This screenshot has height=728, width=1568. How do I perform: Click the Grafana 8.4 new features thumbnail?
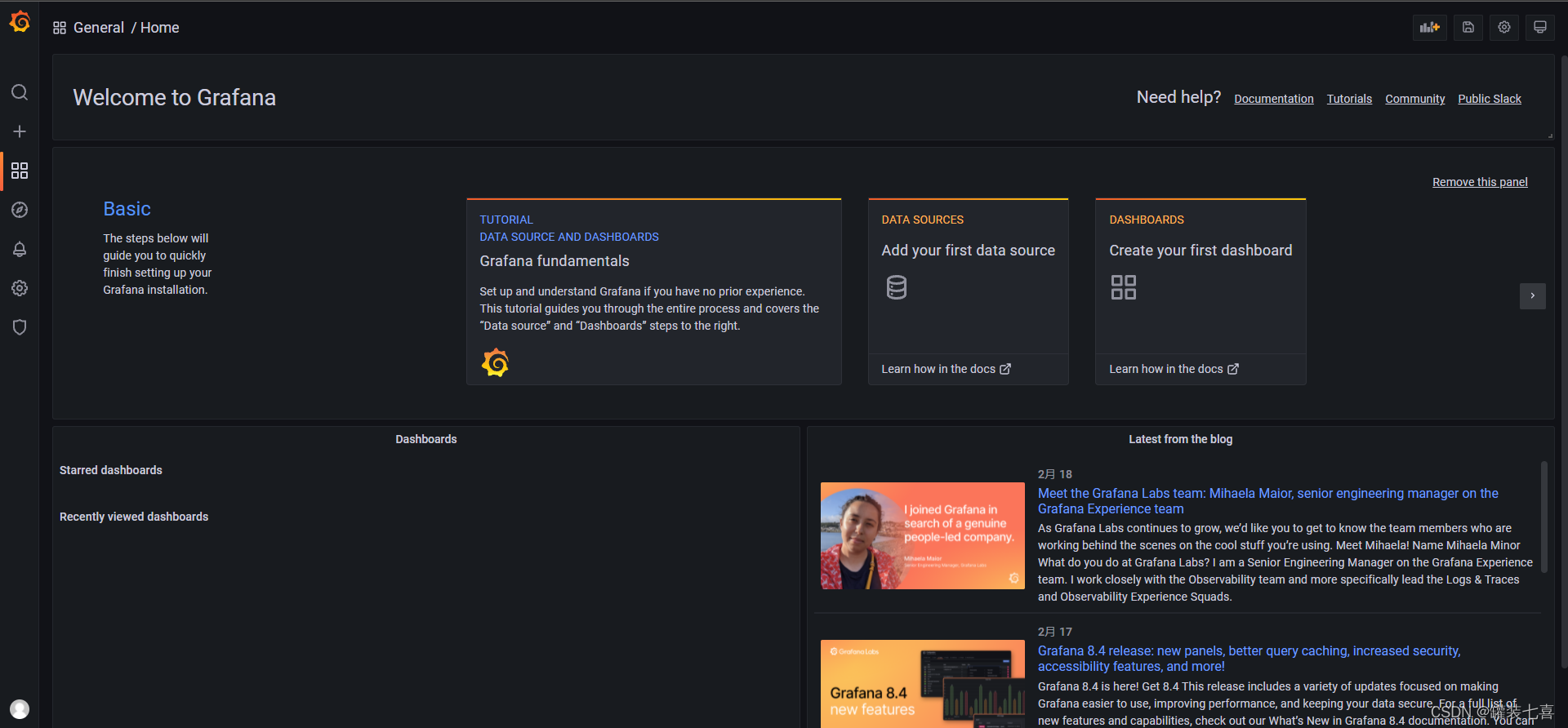[x=923, y=684]
